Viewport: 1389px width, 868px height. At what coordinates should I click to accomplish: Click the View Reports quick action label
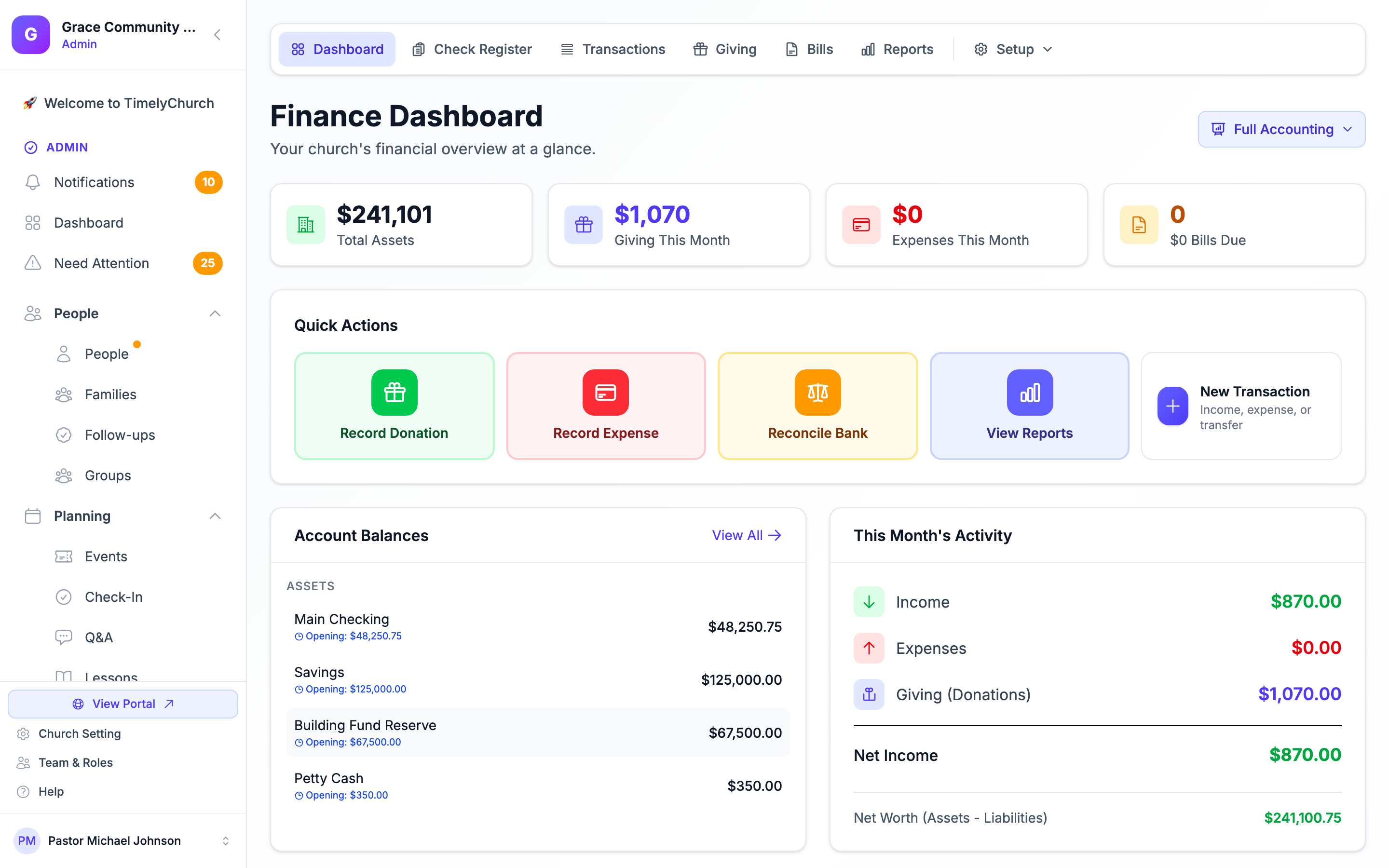(1030, 433)
